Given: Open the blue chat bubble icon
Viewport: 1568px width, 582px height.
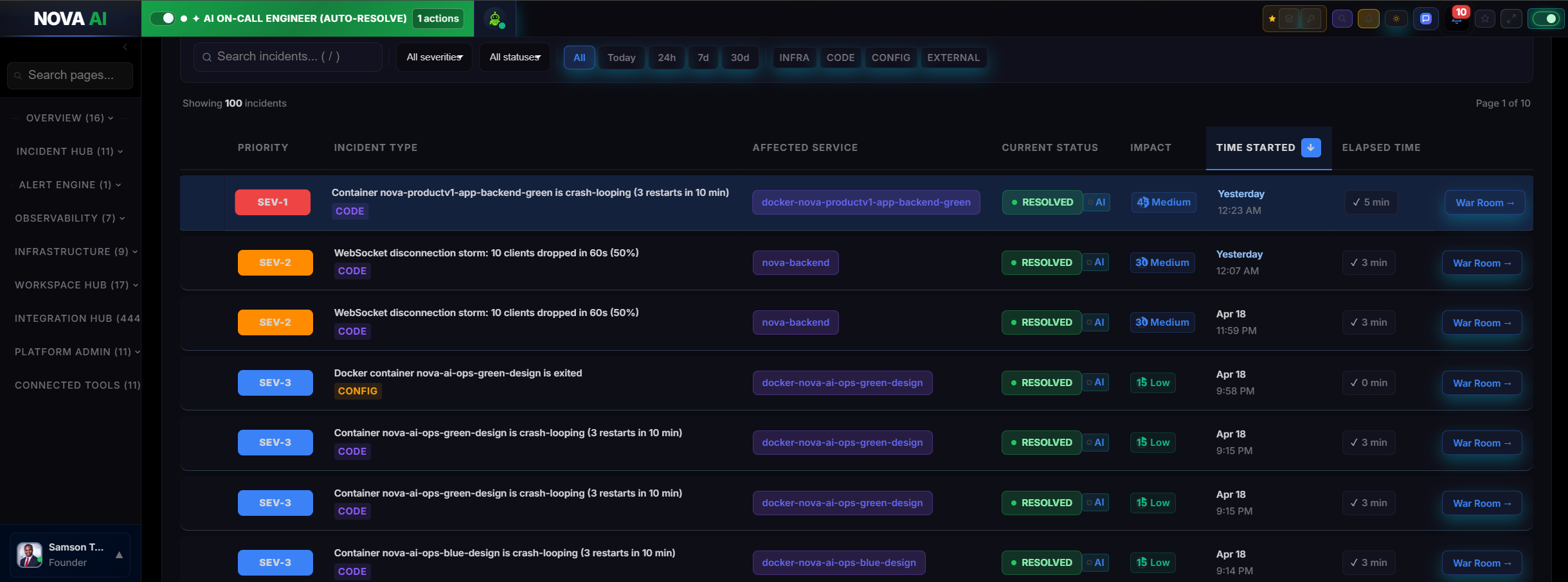Looking at the screenshot, I should (1427, 19).
